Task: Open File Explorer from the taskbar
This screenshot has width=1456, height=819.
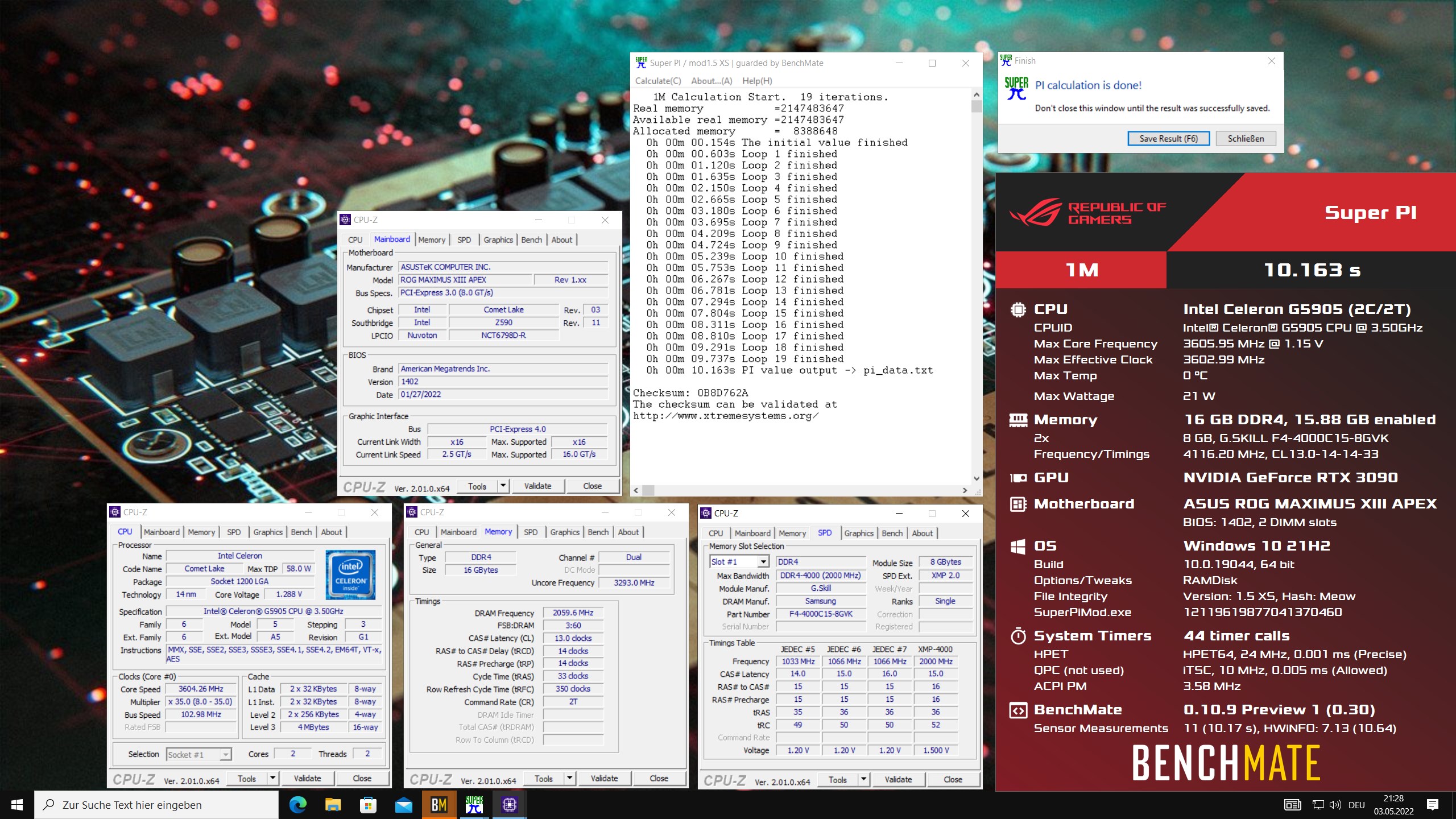Action: (x=333, y=805)
